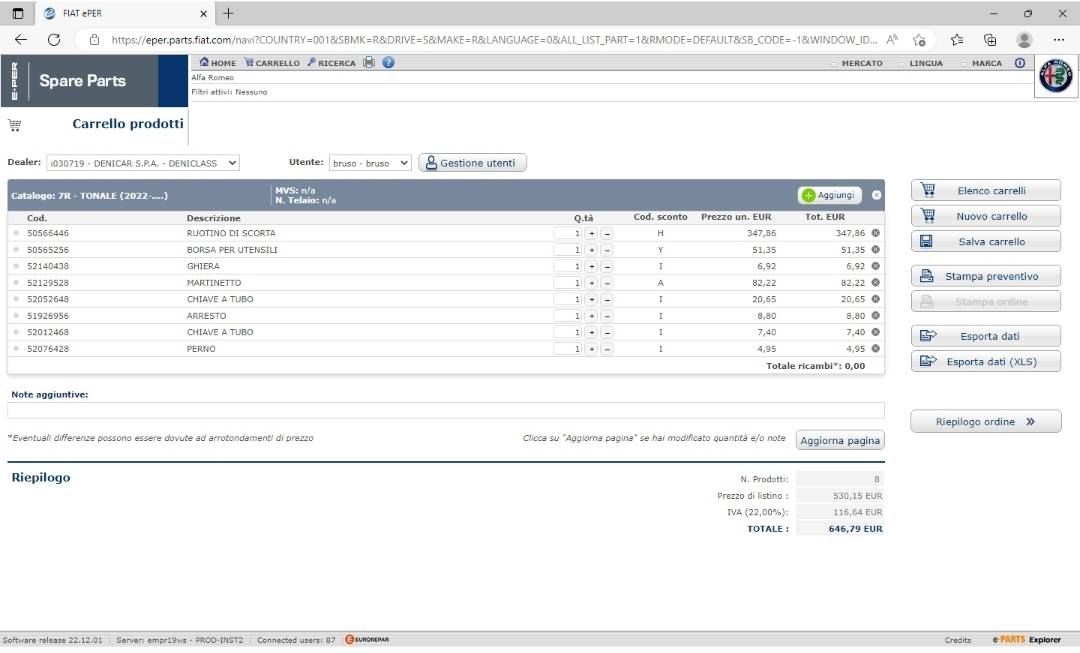
Task: Increase quantity of RUOTINO DI SCORTA
Action: (591, 234)
